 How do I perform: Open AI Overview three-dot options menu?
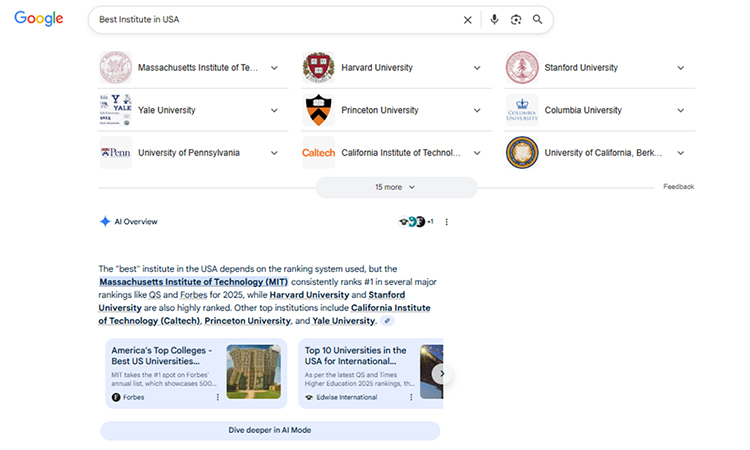[447, 222]
